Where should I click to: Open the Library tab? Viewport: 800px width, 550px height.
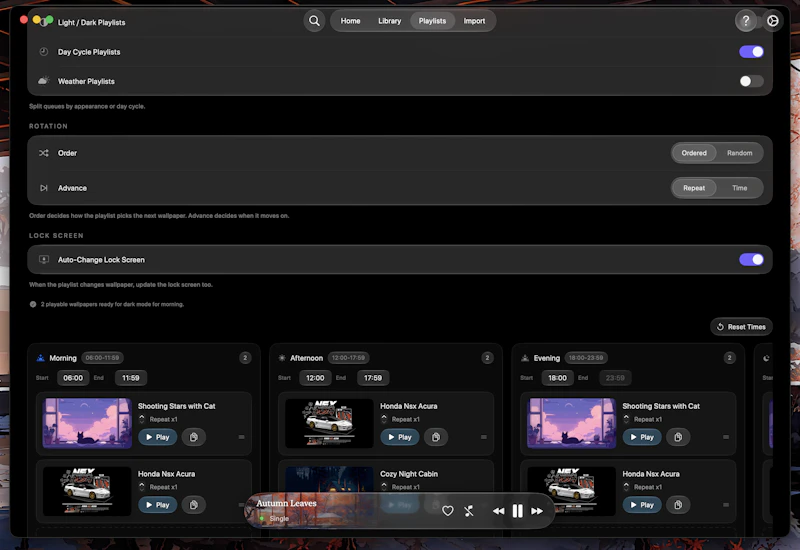pos(389,21)
